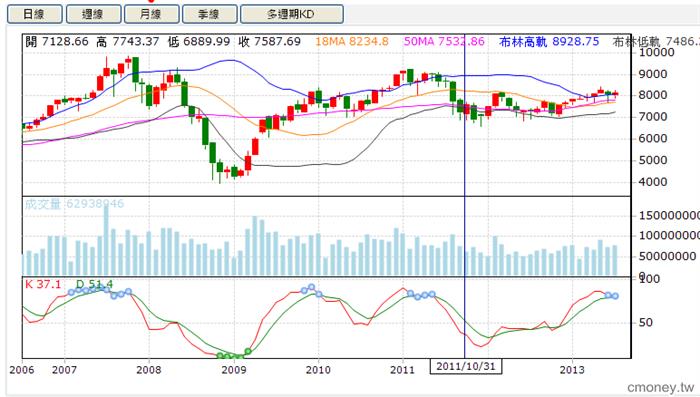Switch to the 日線 daily chart tab
Viewport: 700px width, 397px height.
point(34,14)
